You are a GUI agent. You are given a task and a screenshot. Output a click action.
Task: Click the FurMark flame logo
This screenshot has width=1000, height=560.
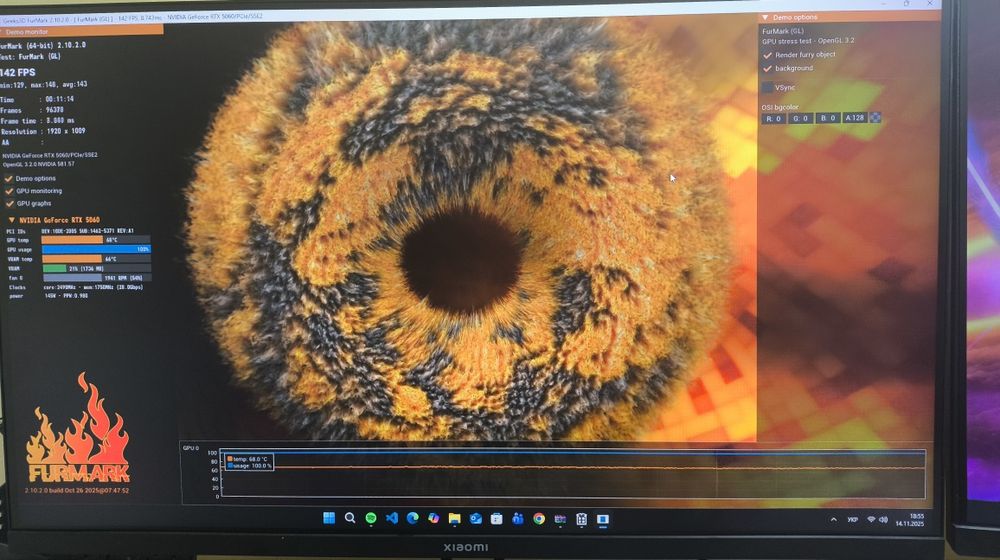[x=77, y=429]
